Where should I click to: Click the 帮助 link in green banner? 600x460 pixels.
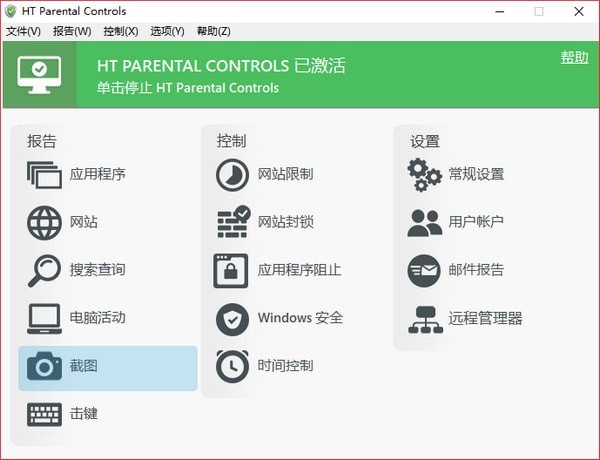point(574,57)
